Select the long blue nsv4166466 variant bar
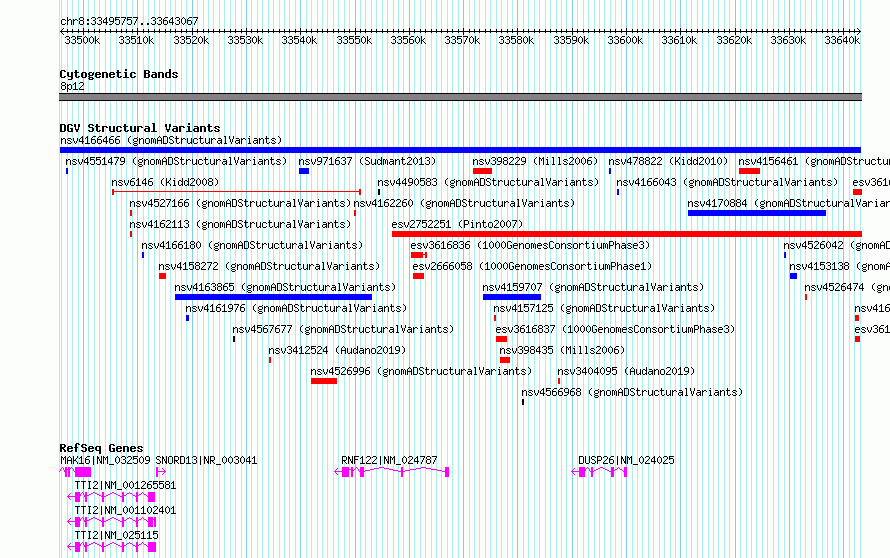 coord(460,150)
